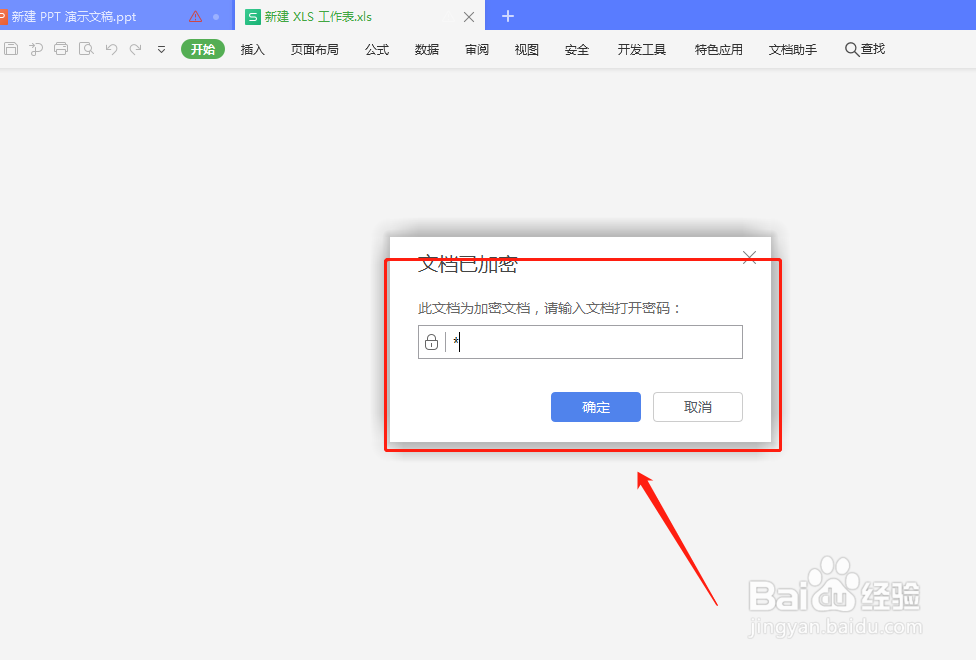
Task: Open the 特色应用 ribbon tab
Action: tap(719, 49)
